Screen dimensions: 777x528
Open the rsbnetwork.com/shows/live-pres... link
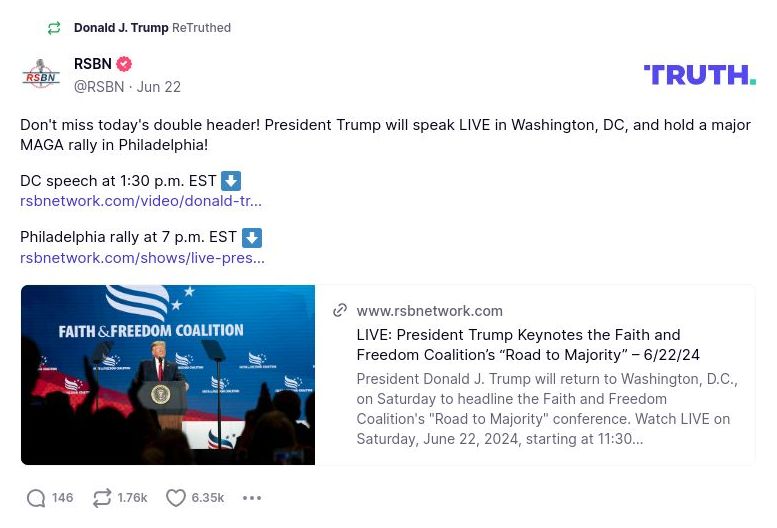(142, 258)
